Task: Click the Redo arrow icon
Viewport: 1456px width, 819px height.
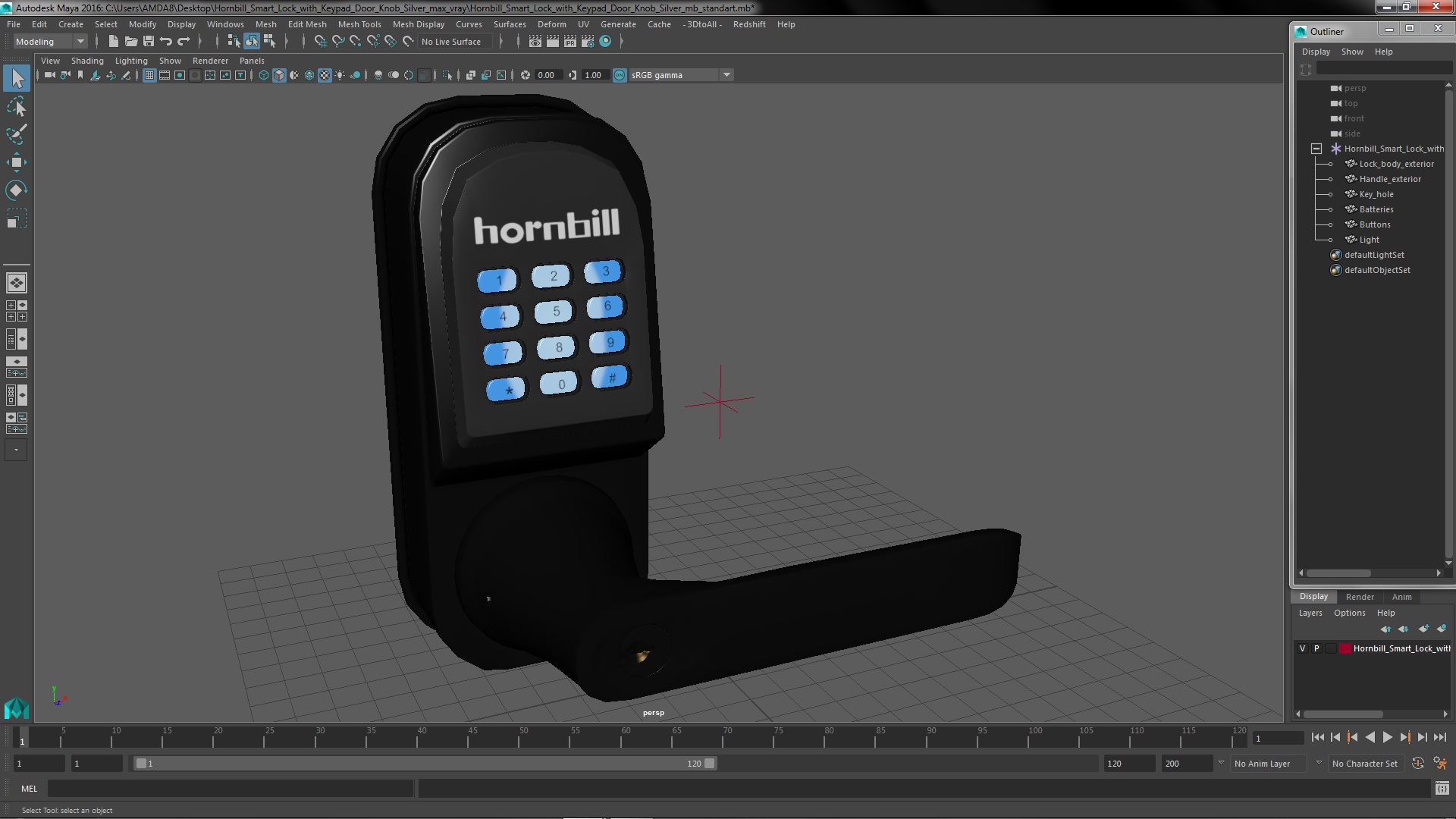Action: coord(184,42)
